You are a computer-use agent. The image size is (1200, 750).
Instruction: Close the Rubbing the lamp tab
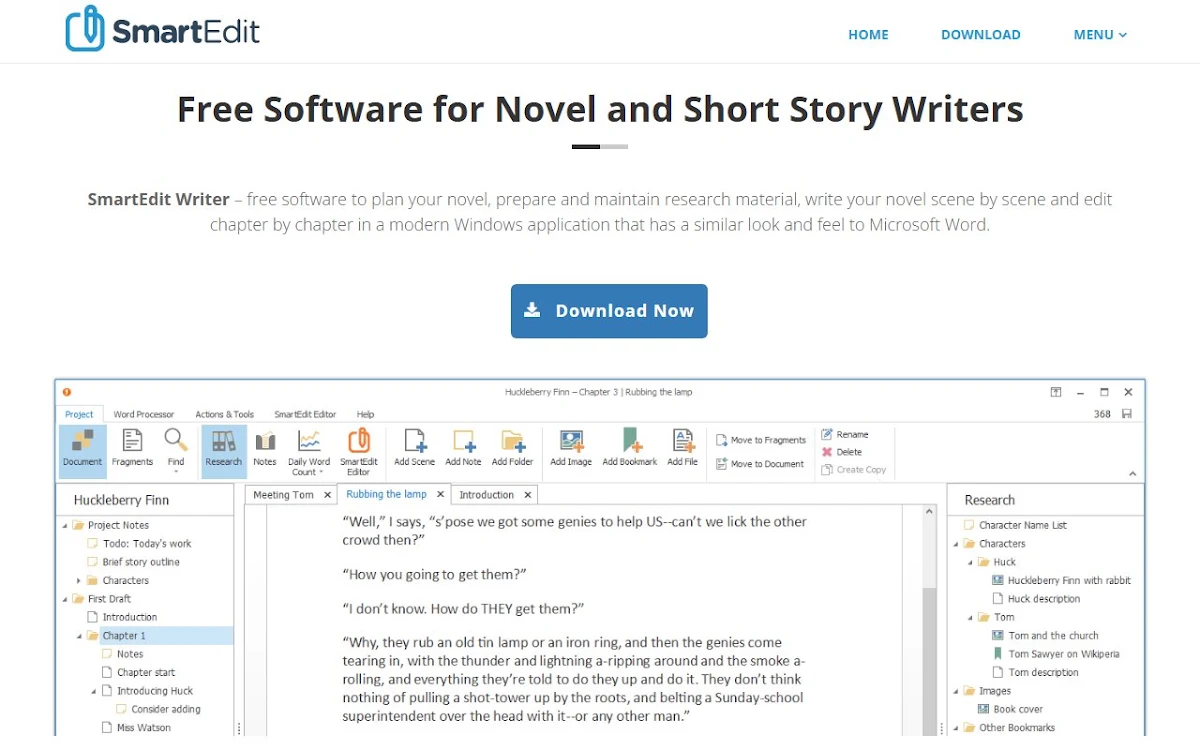[x=440, y=494]
